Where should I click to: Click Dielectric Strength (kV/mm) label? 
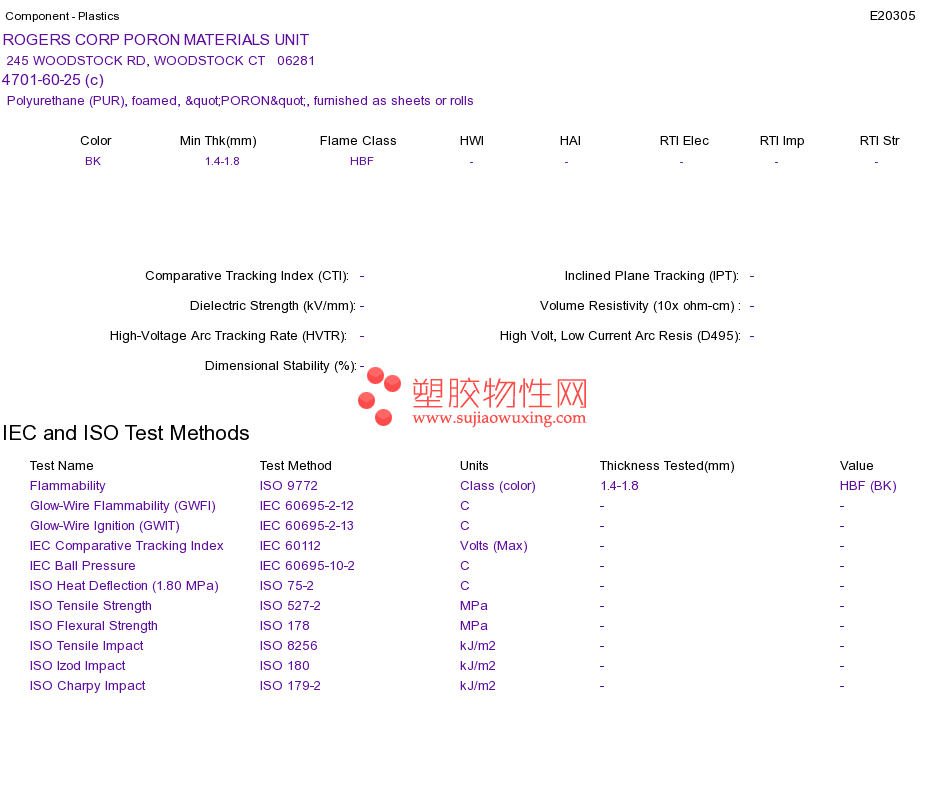click(273, 306)
